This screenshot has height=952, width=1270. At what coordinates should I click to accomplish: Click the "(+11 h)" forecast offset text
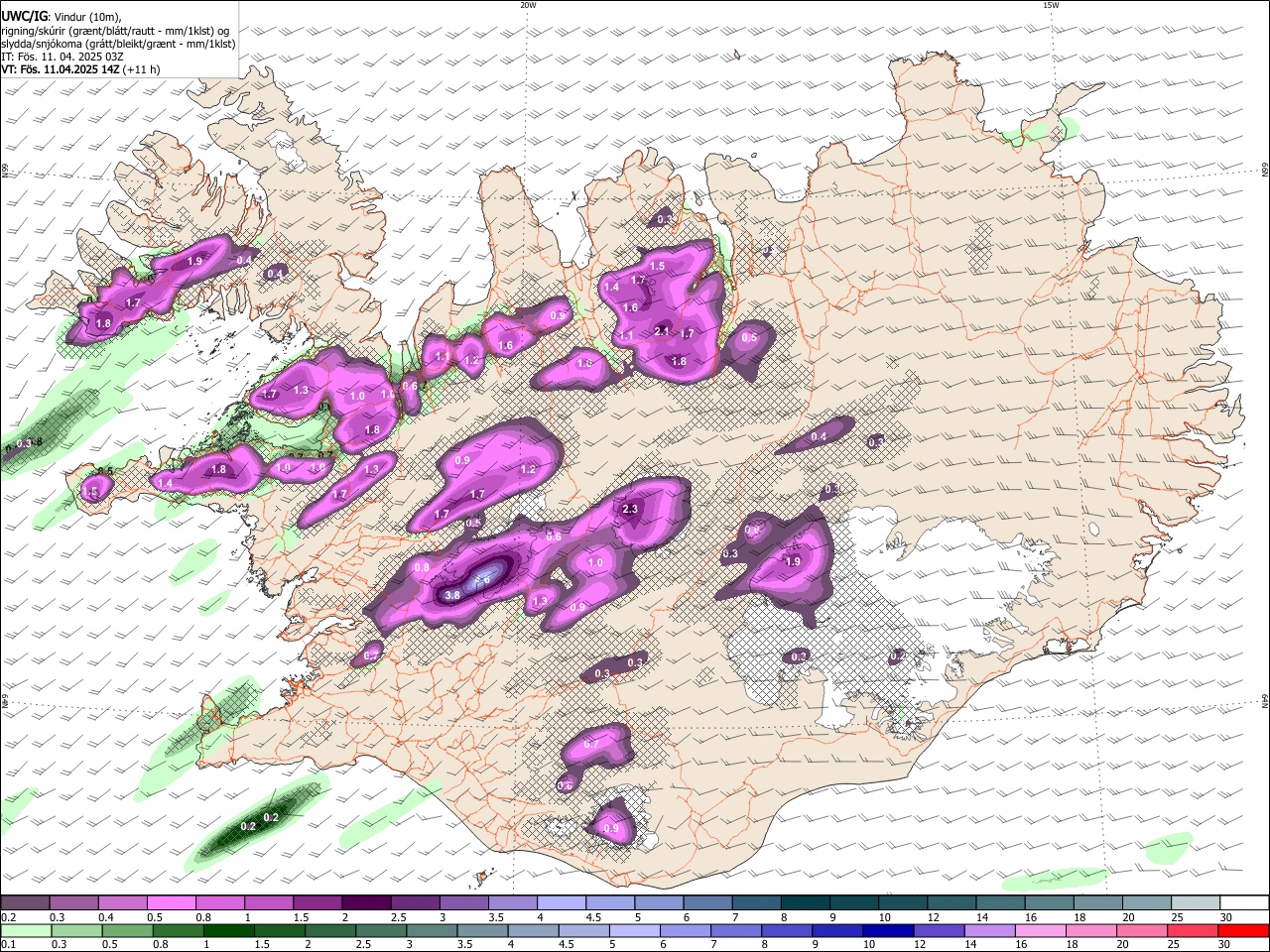(141, 69)
